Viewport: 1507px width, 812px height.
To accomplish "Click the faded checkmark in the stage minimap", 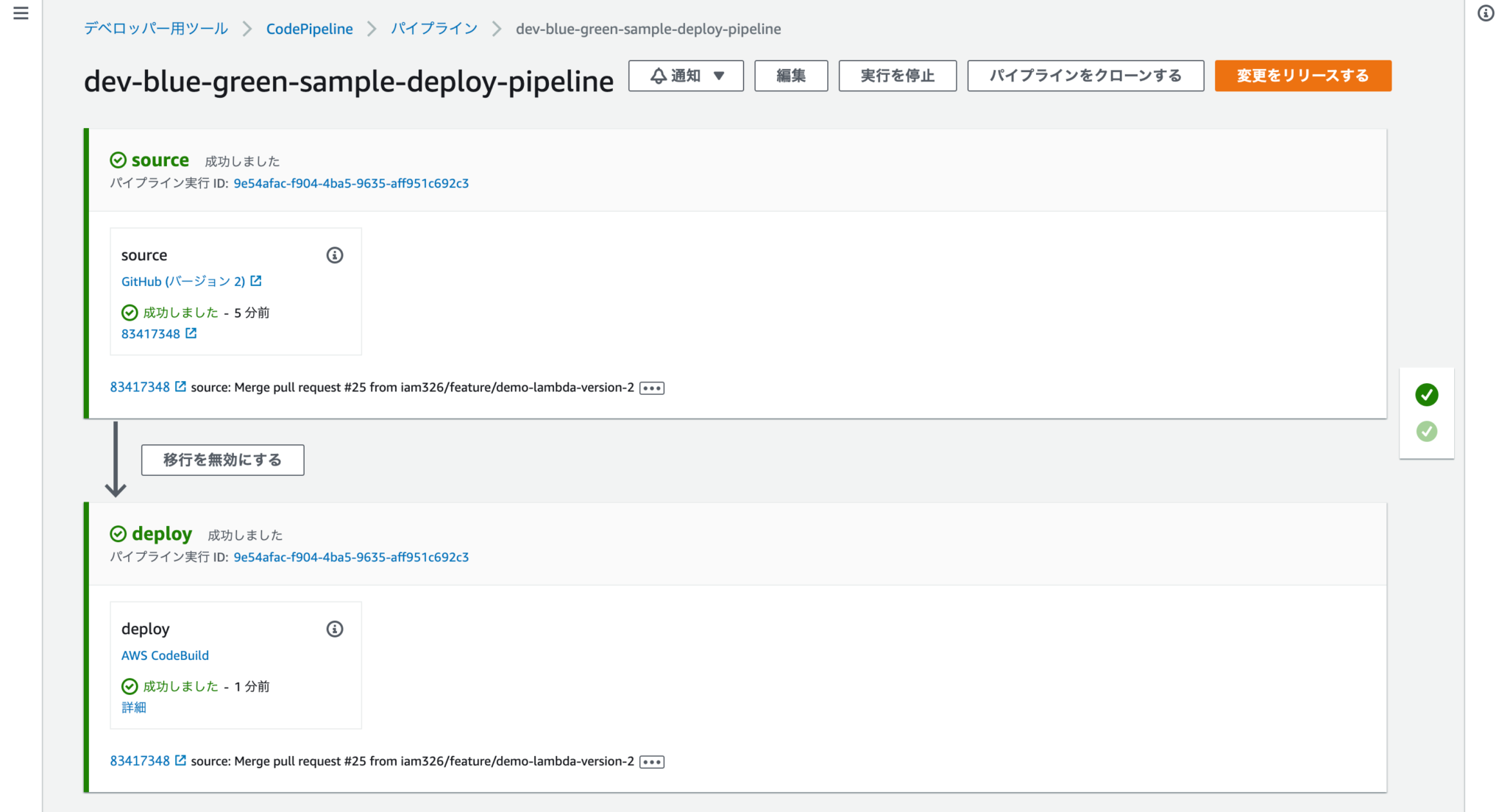I will 1426,431.
